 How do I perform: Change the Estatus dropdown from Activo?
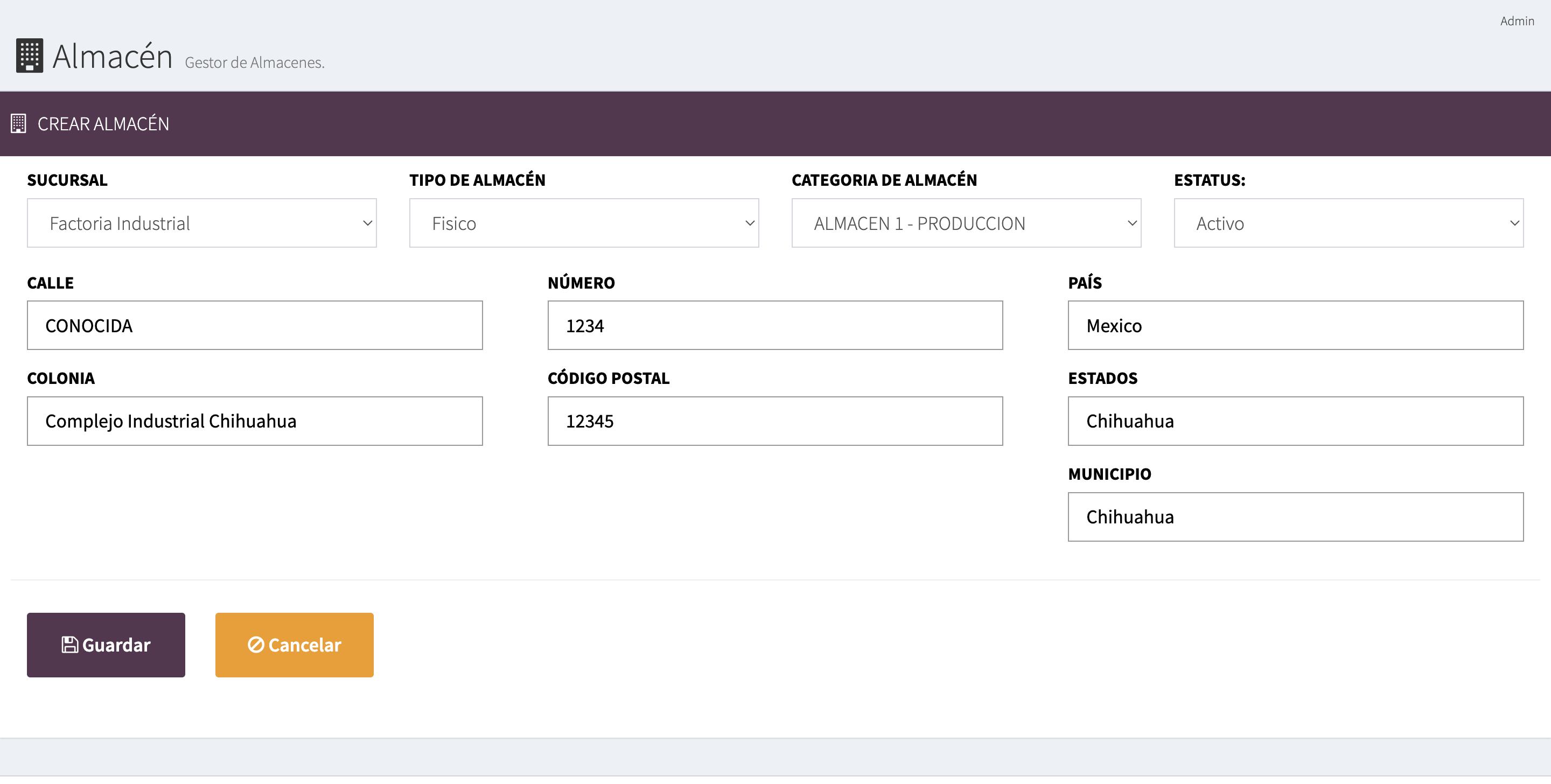1348,223
